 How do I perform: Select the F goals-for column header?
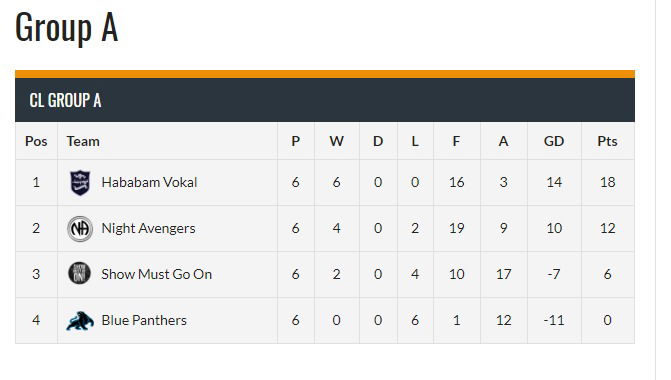click(x=456, y=141)
